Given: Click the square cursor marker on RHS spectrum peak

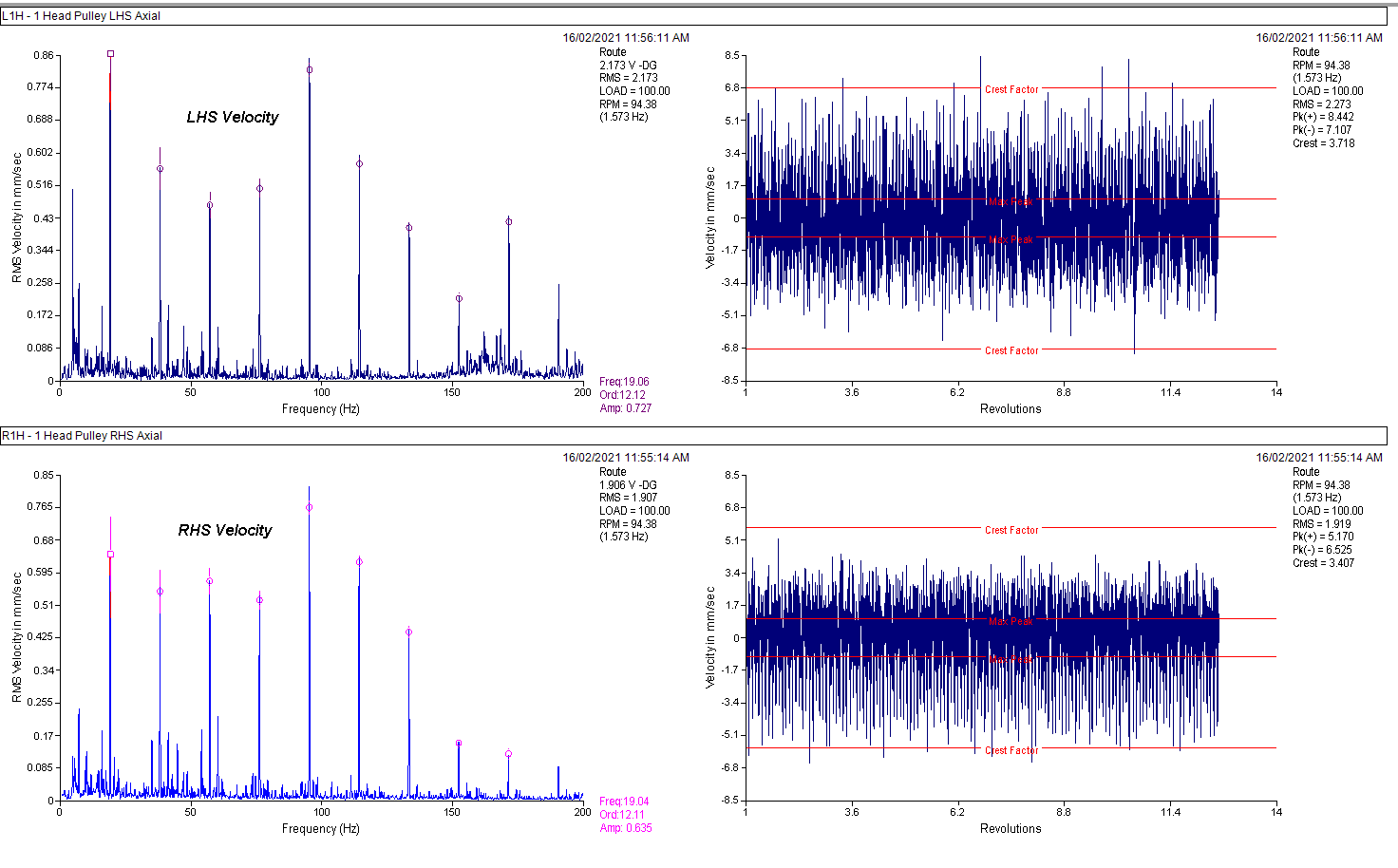Looking at the screenshot, I should click(x=110, y=555).
